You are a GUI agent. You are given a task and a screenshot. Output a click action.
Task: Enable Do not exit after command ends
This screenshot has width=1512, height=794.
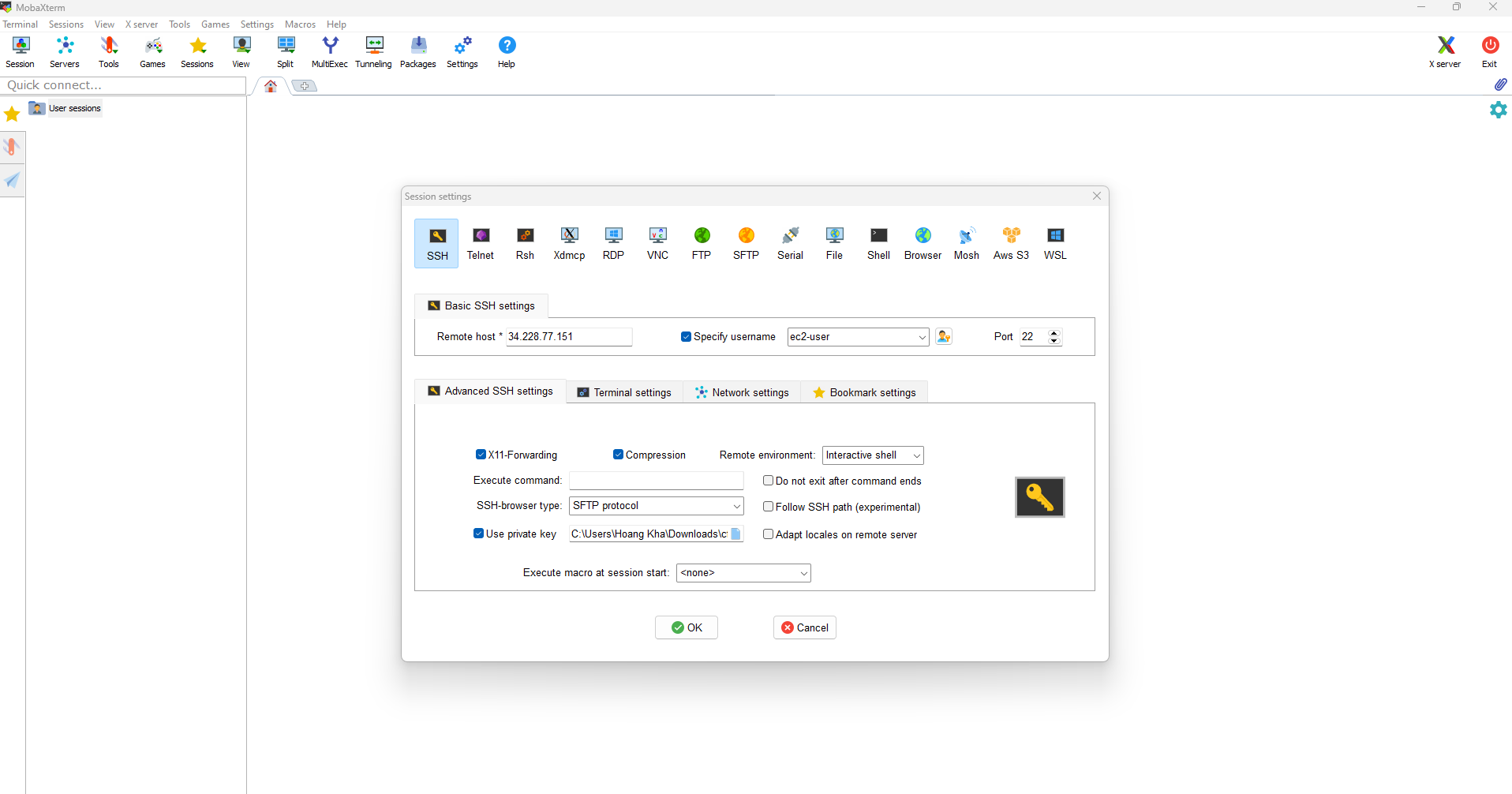769,480
